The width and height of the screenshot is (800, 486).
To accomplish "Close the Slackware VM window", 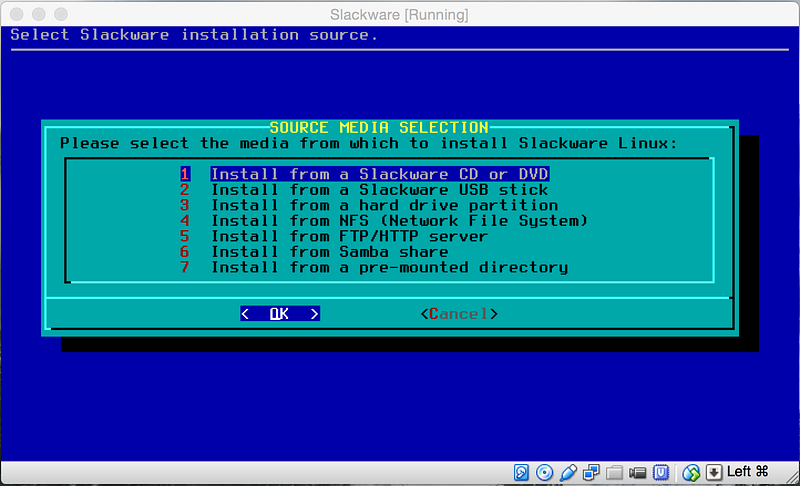I will pyautogui.click(x=16, y=14).
